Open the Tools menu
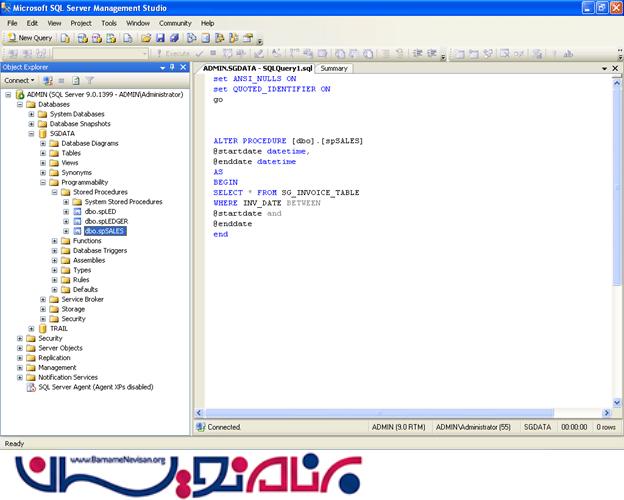Image resolution: width=624 pixels, height=500 pixels. [109, 23]
